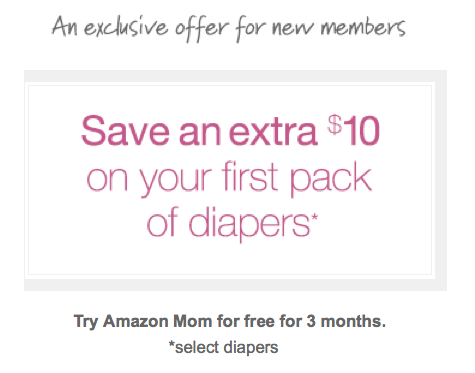Click the word "diapers" in the footnote

tap(251, 347)
